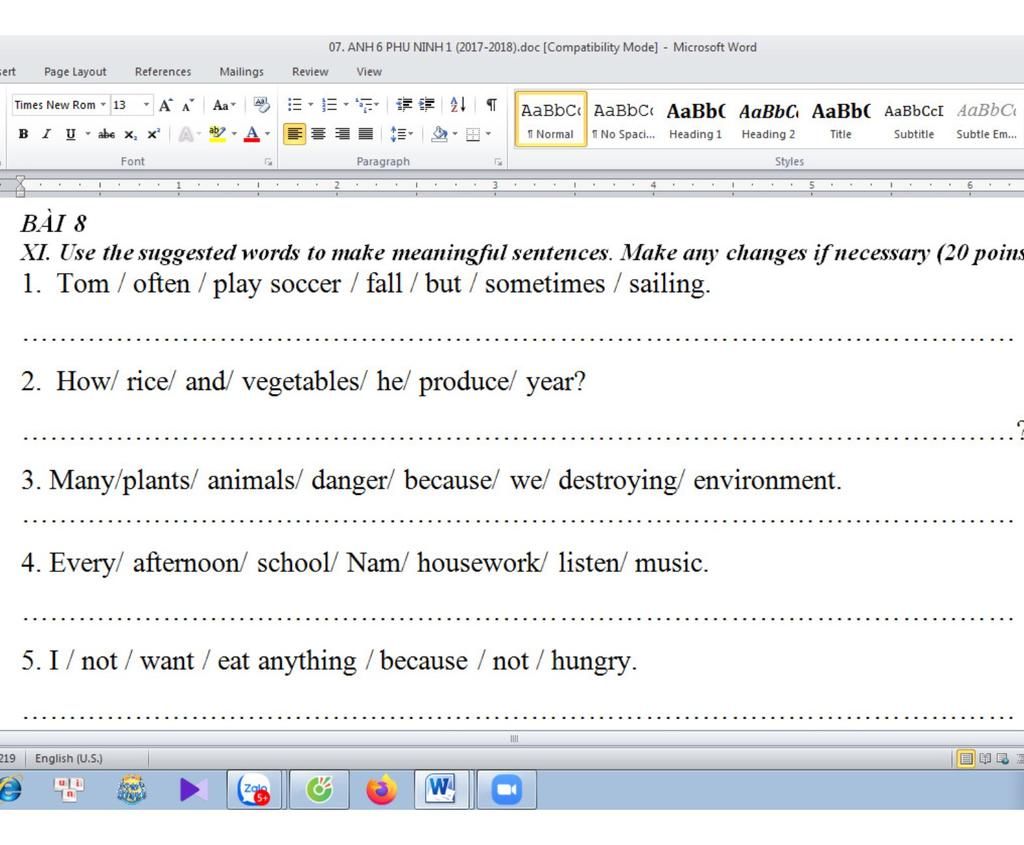Toggle Superscript formatting

[153, 134]
